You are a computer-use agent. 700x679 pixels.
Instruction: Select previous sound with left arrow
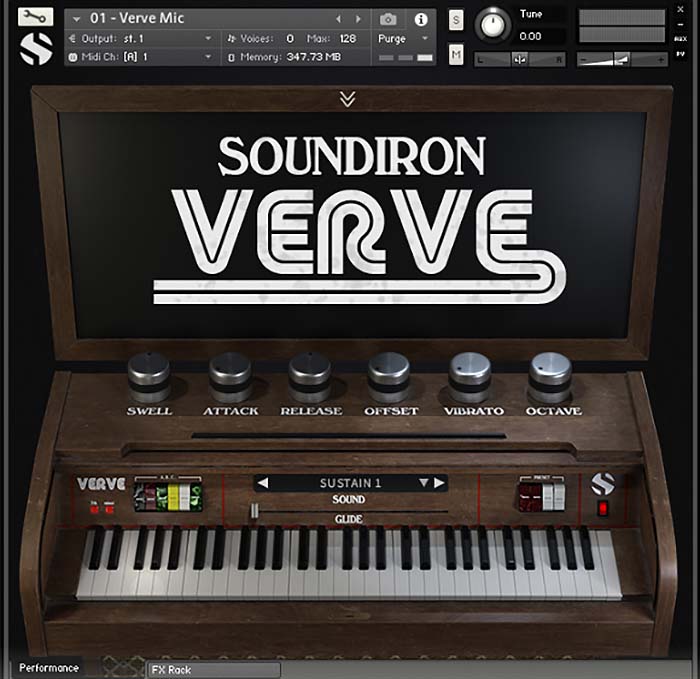pos(263,483)
